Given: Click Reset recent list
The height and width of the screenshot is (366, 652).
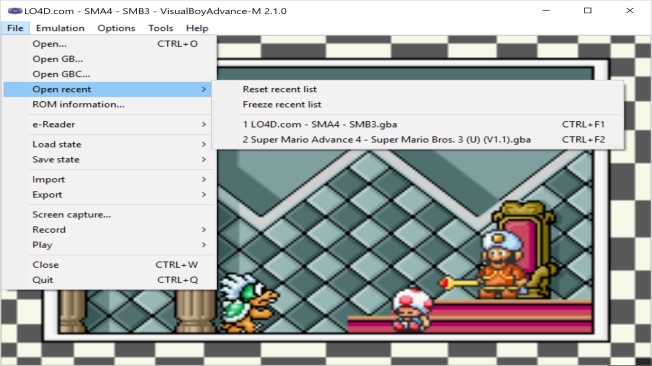Looking at the screenshot, I should (418, 89).
